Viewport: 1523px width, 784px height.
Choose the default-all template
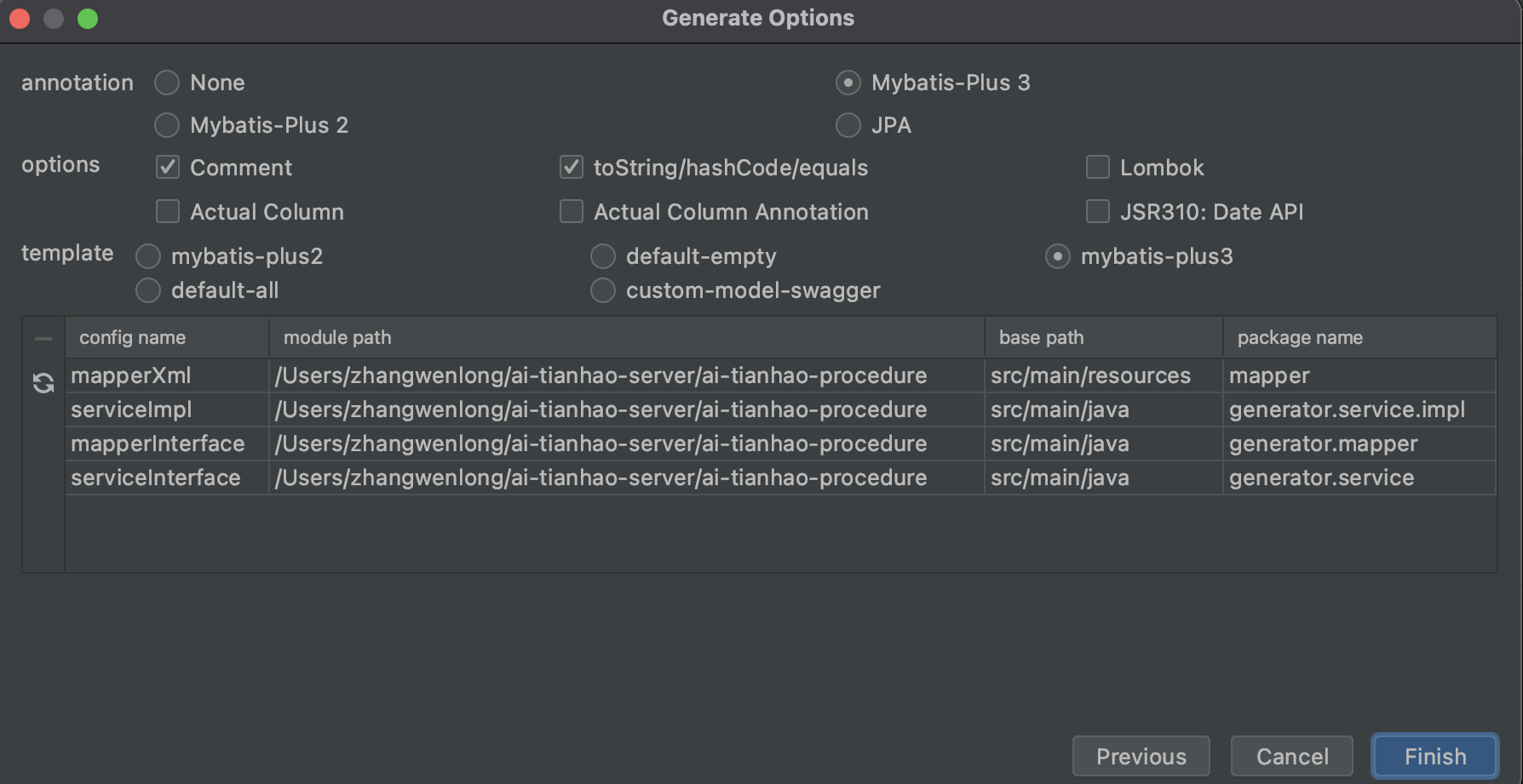tap(148, 290)
